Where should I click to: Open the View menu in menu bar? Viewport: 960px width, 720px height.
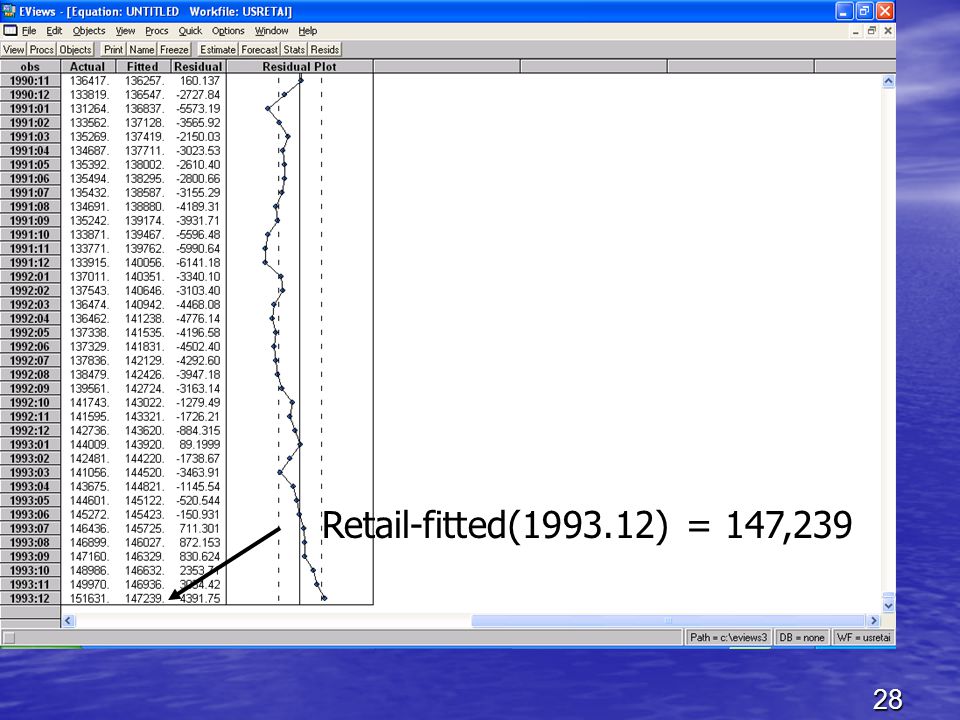coord(125,31)
